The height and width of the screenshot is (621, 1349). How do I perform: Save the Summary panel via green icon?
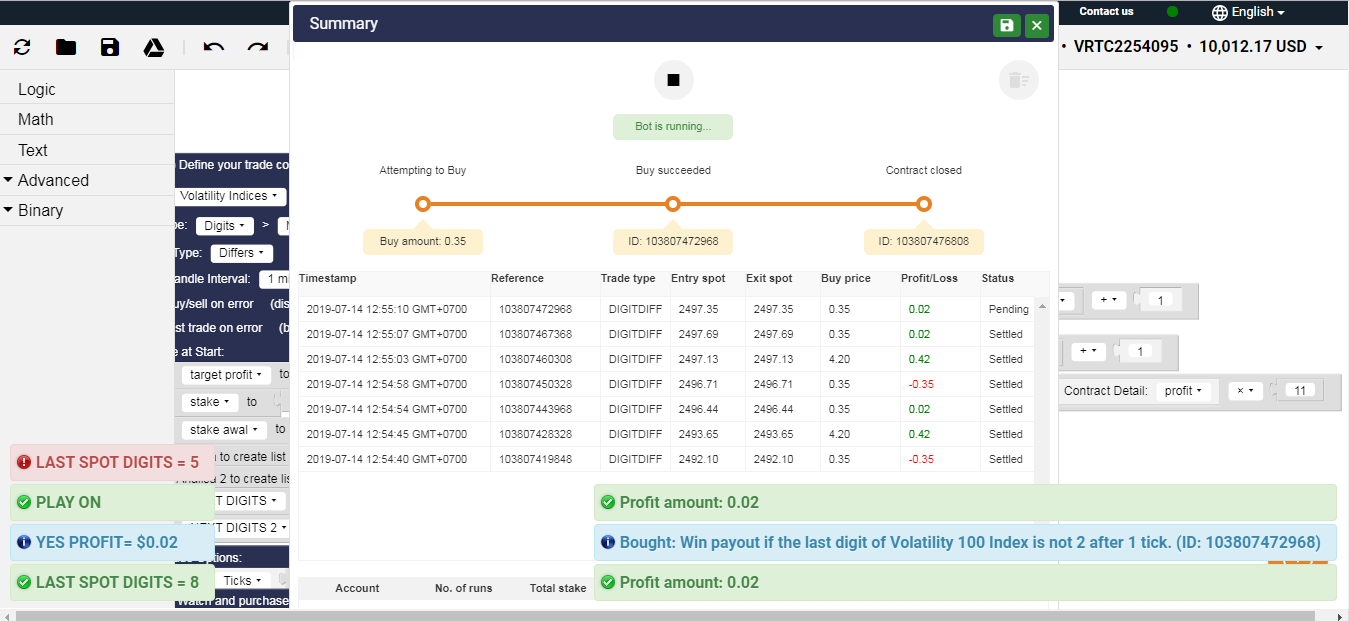pyautogui.click(x=1007, y=25)
